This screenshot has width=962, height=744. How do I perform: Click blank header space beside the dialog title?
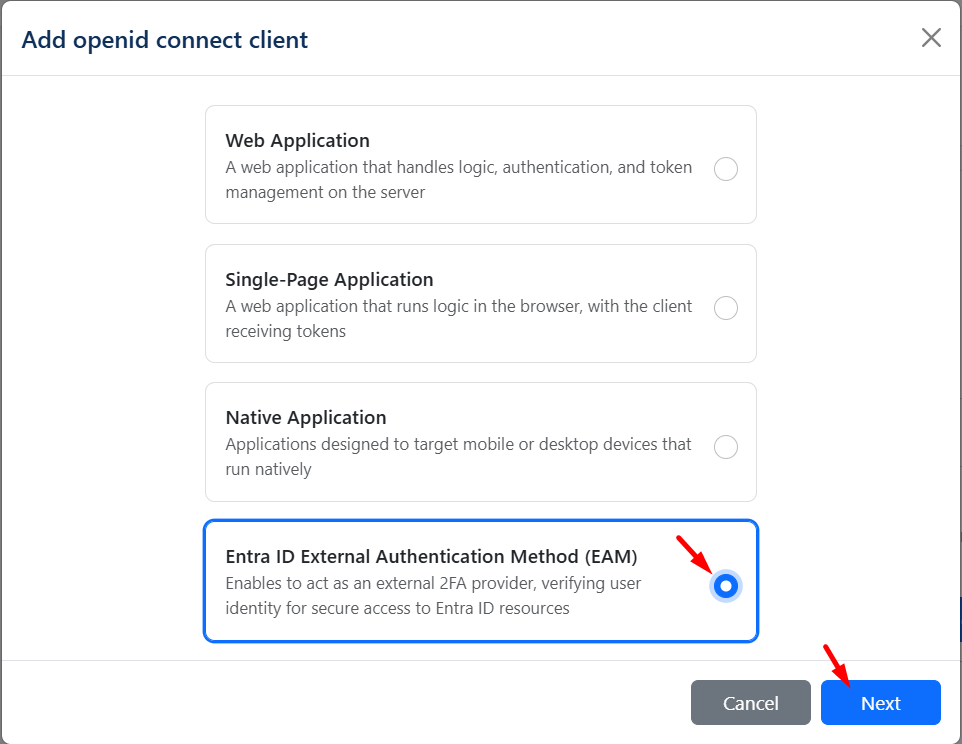(600, 40)
